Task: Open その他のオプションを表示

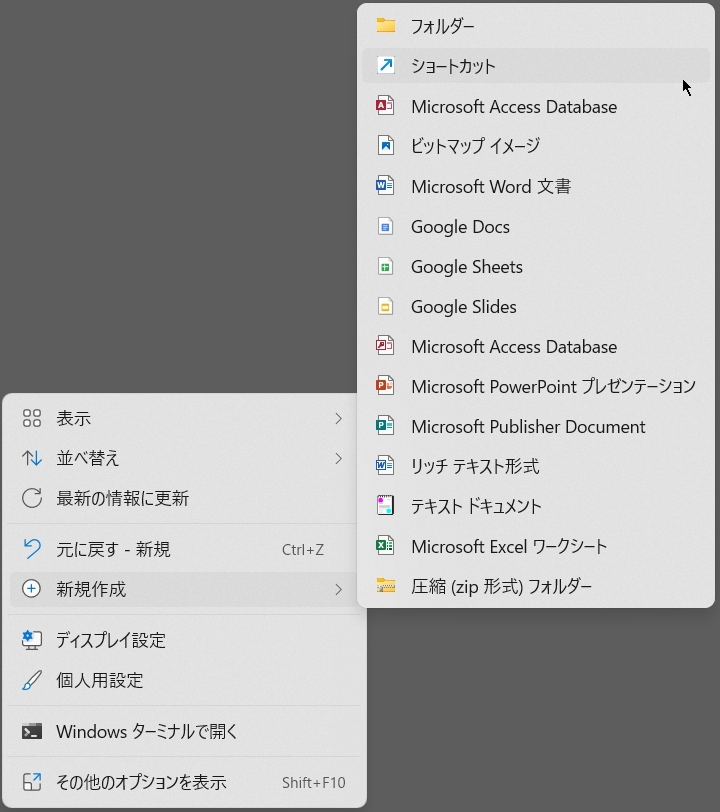Action: pyautogui.click(x=141, y=782)
